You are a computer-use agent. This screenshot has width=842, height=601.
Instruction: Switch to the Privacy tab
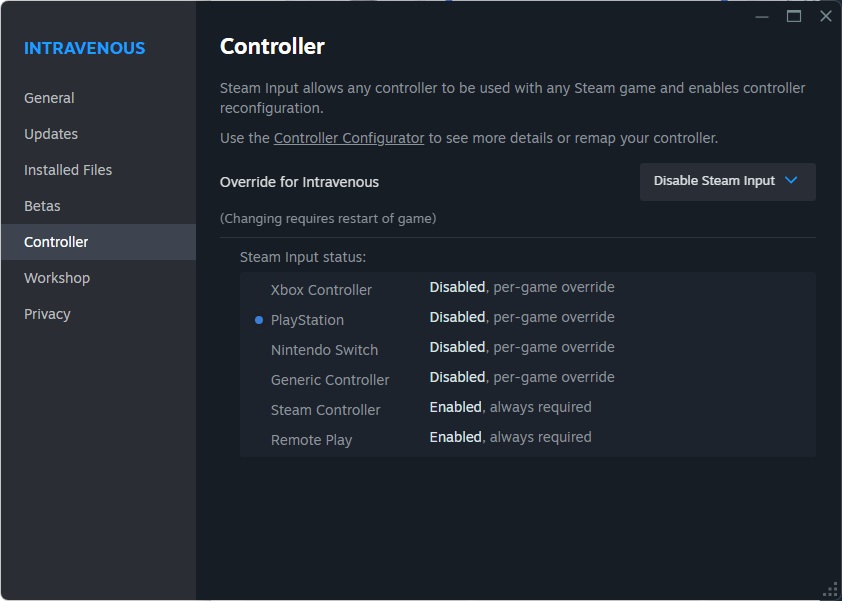pos(47,314)
